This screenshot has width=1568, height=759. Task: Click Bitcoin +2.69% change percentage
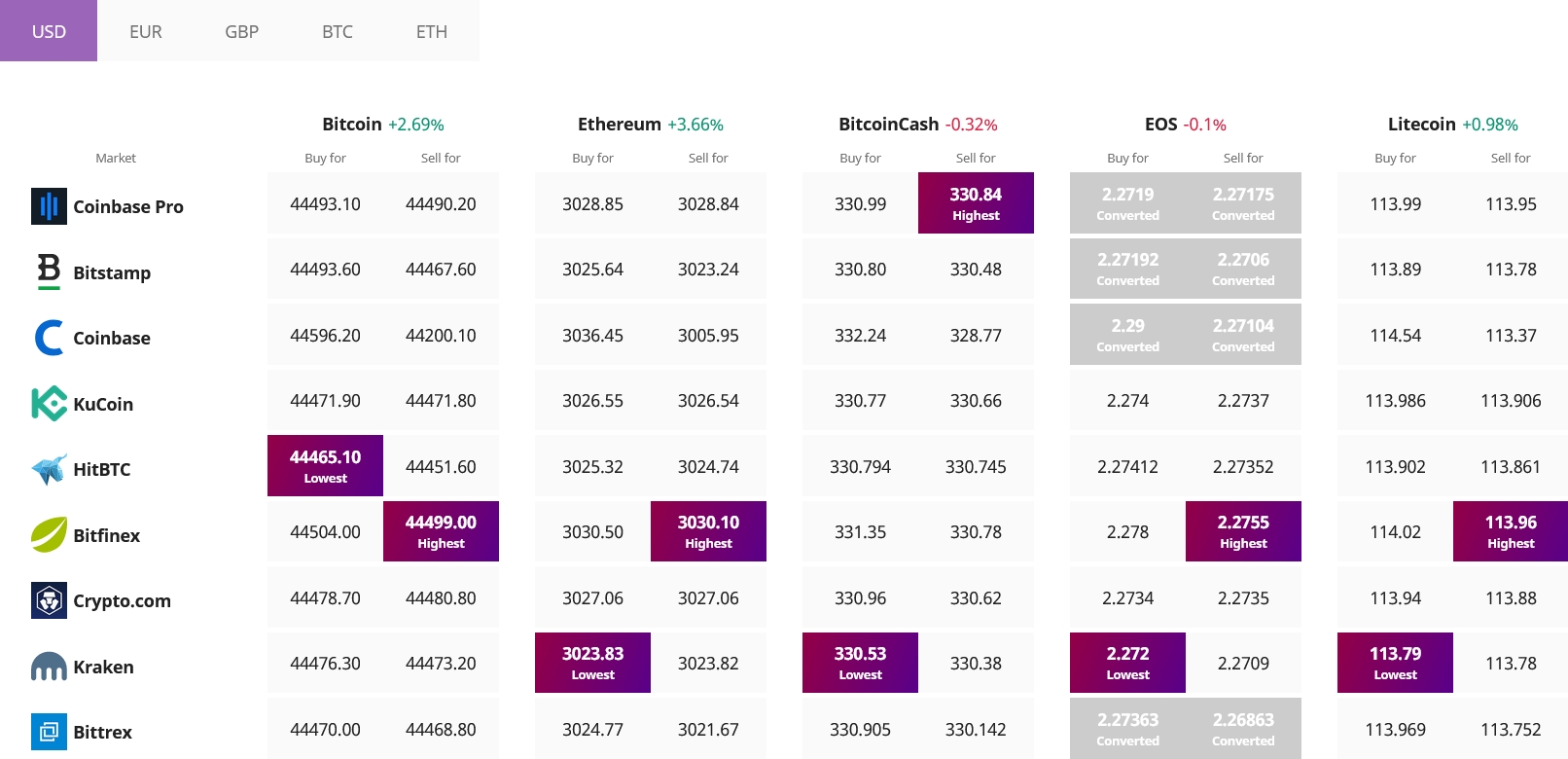416,125
